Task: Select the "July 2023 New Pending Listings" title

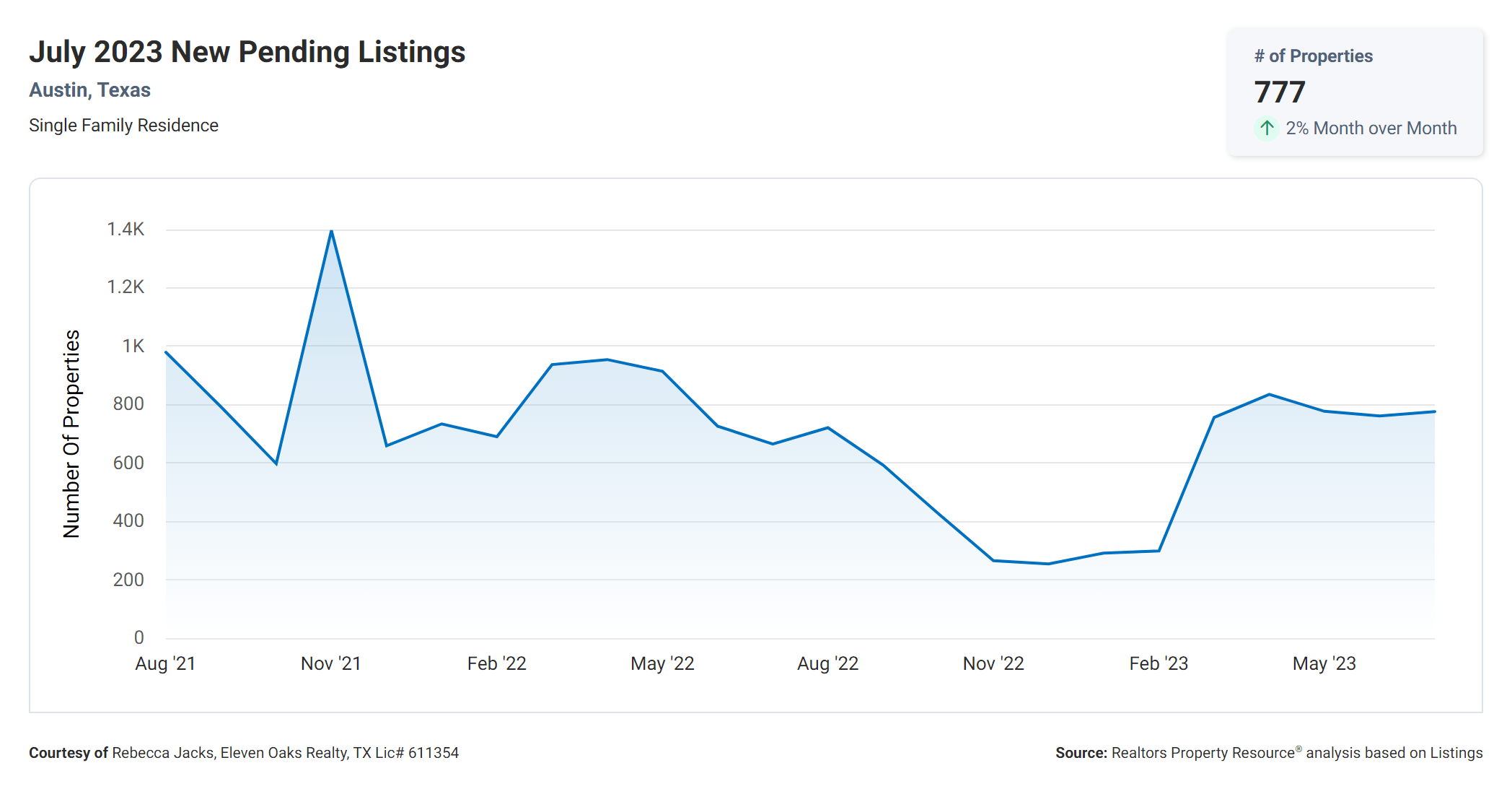Action: click(247, 52)
